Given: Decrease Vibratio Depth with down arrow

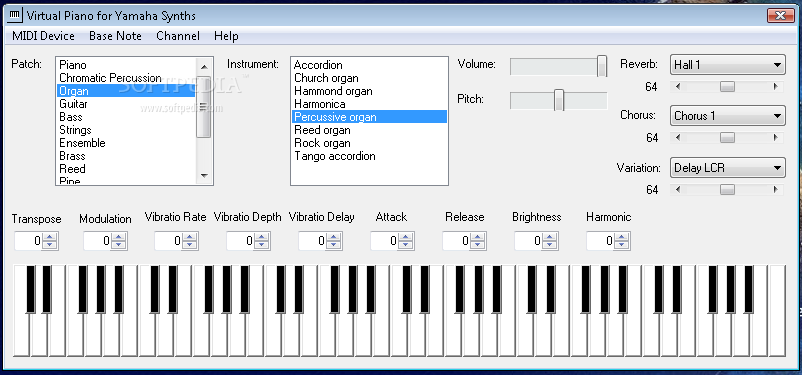Looking at the screenshot, I should point(261,245).
